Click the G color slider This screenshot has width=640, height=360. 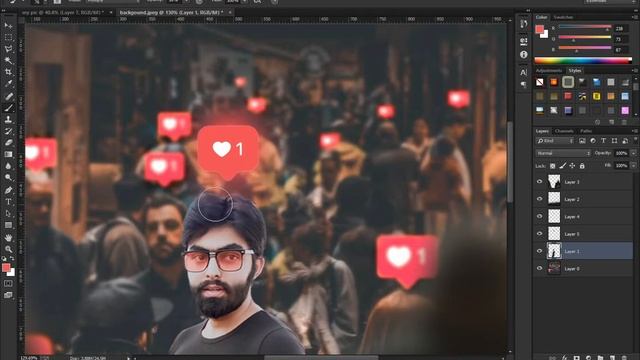[584, 38]
